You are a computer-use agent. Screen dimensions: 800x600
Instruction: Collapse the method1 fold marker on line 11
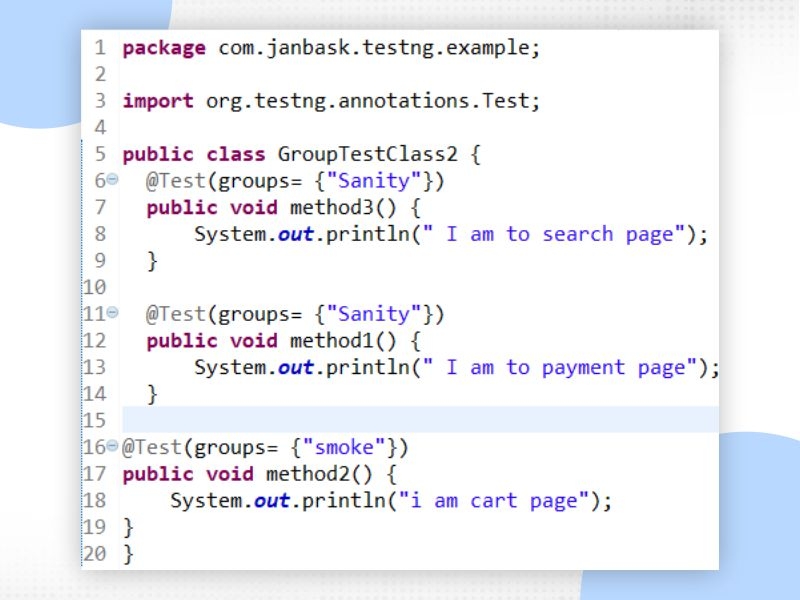pos(112,314)
